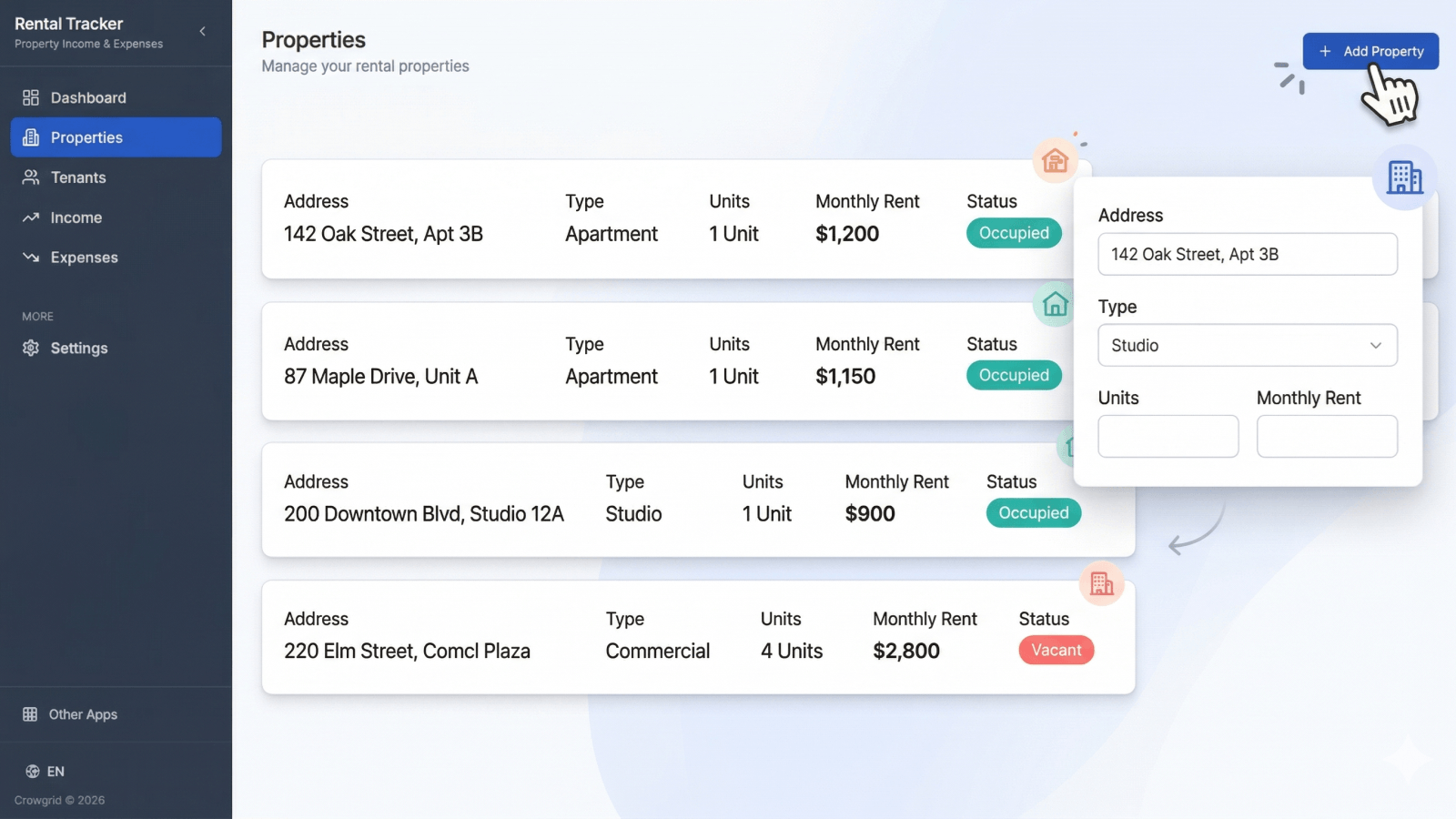
Task: Click the Monthly Rent input field
Action: coord(1327,436)
